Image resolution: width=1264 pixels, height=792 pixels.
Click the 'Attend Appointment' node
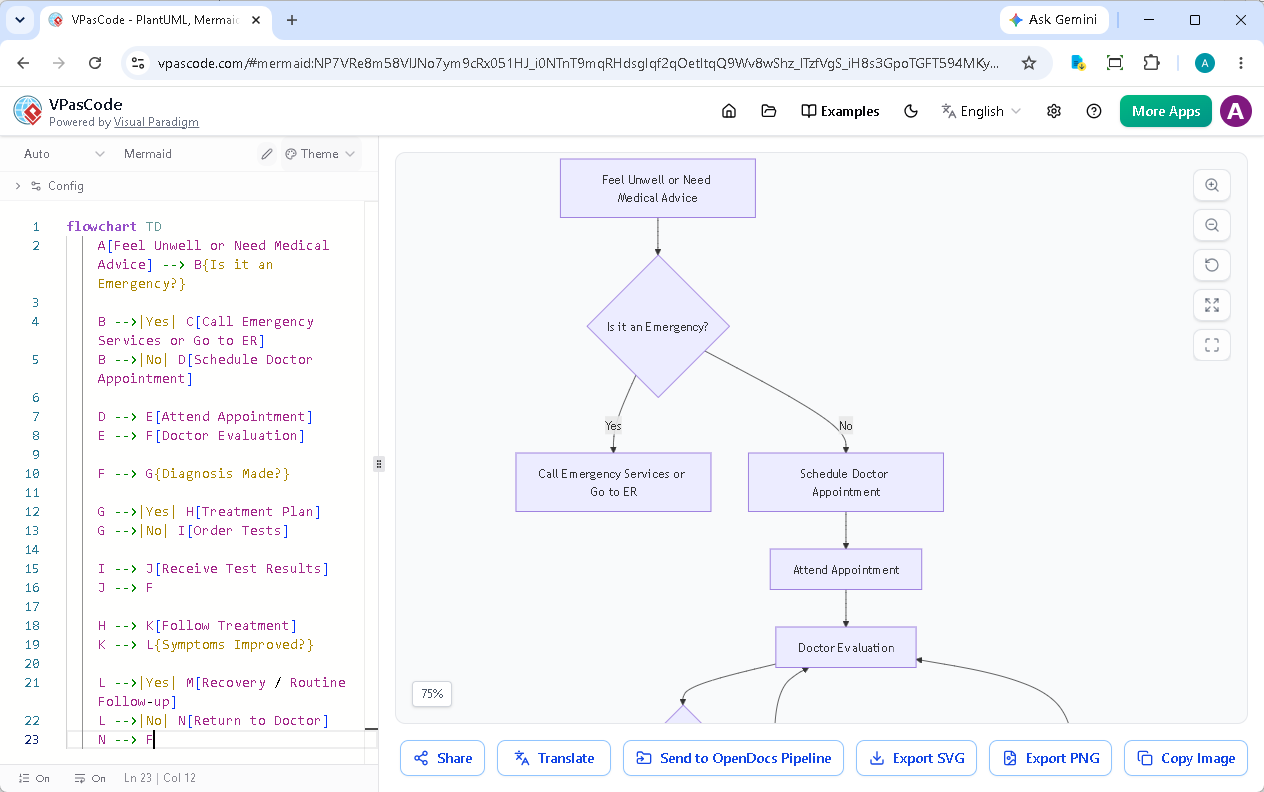(846, 569)
